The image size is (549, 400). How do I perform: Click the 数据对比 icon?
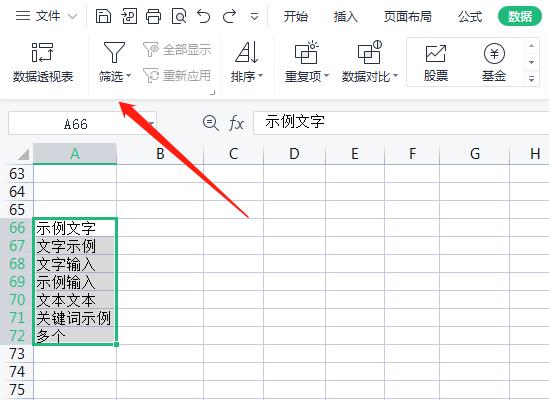pyautogui.click(x=369, y=53)
